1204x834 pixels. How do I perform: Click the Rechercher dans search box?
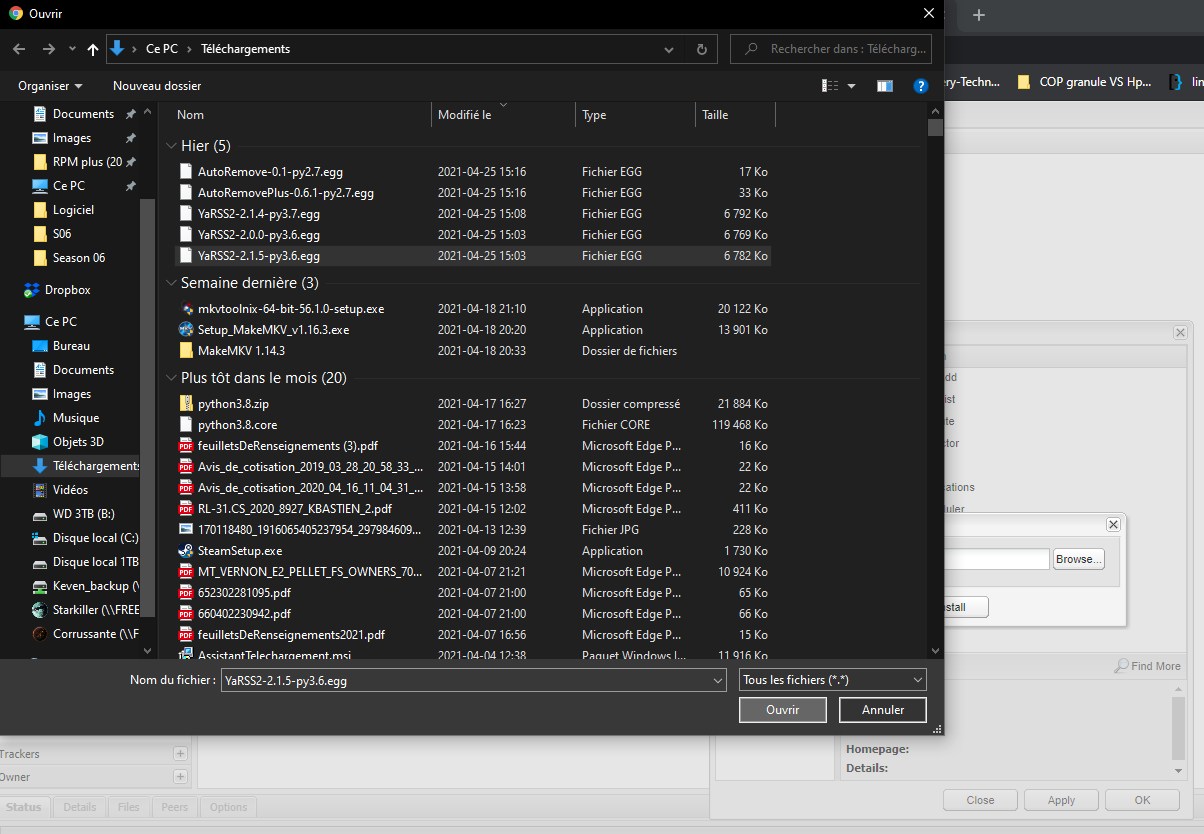pos(831,49)
